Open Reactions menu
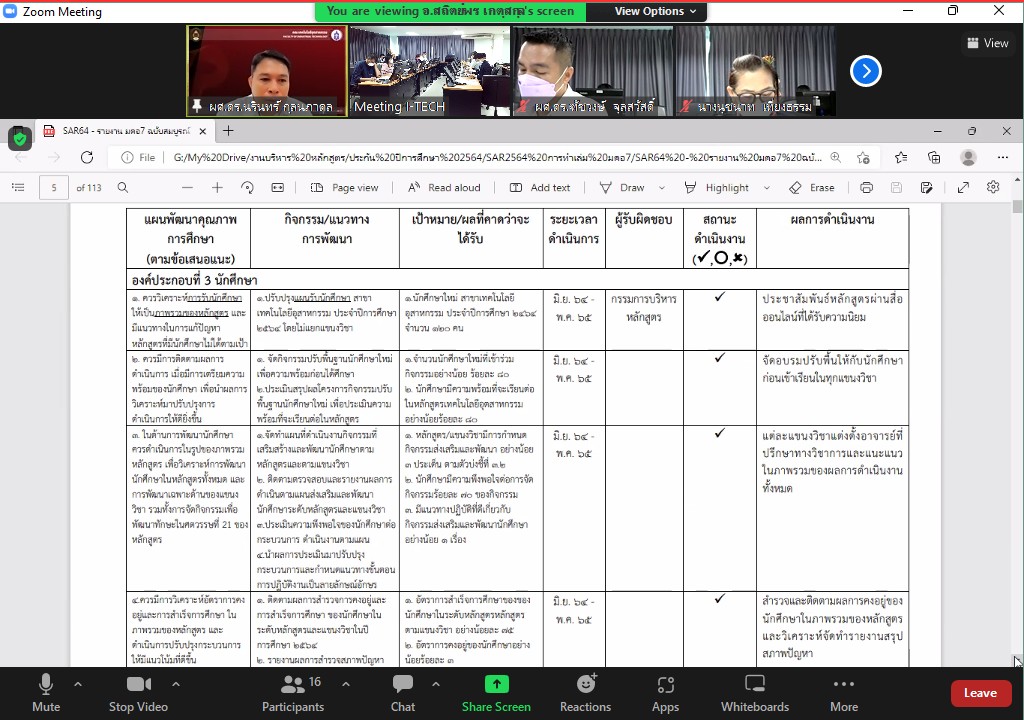The width and height of the screenshot is (1024, 720). coord(586,693)
